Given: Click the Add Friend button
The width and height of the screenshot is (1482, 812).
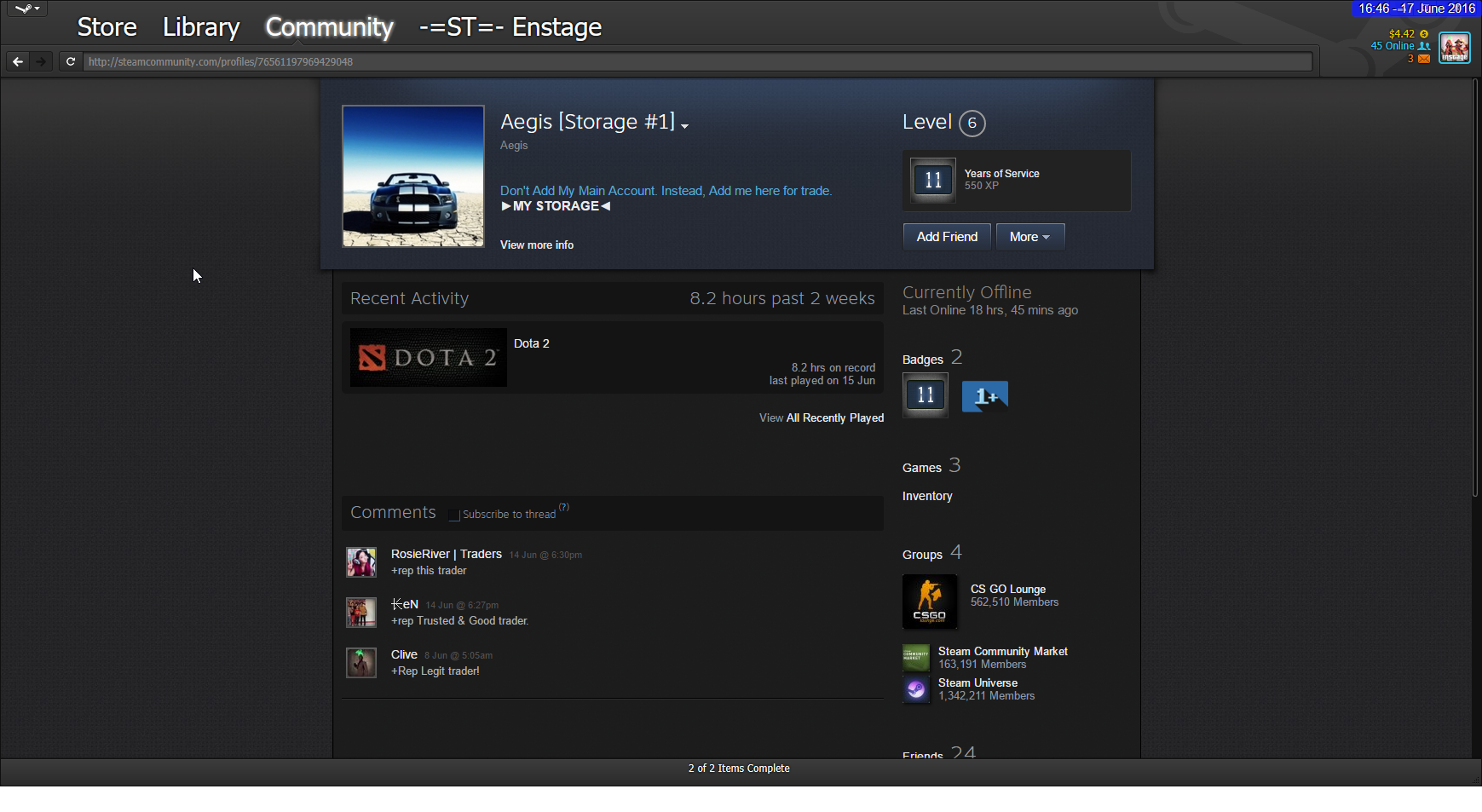Looking at the screenshot, I should [947, 237].
